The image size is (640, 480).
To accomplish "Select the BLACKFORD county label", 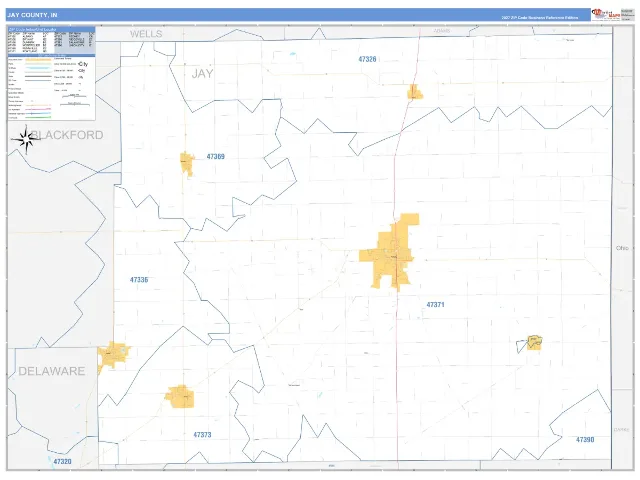I will click(x=68, y=135).
